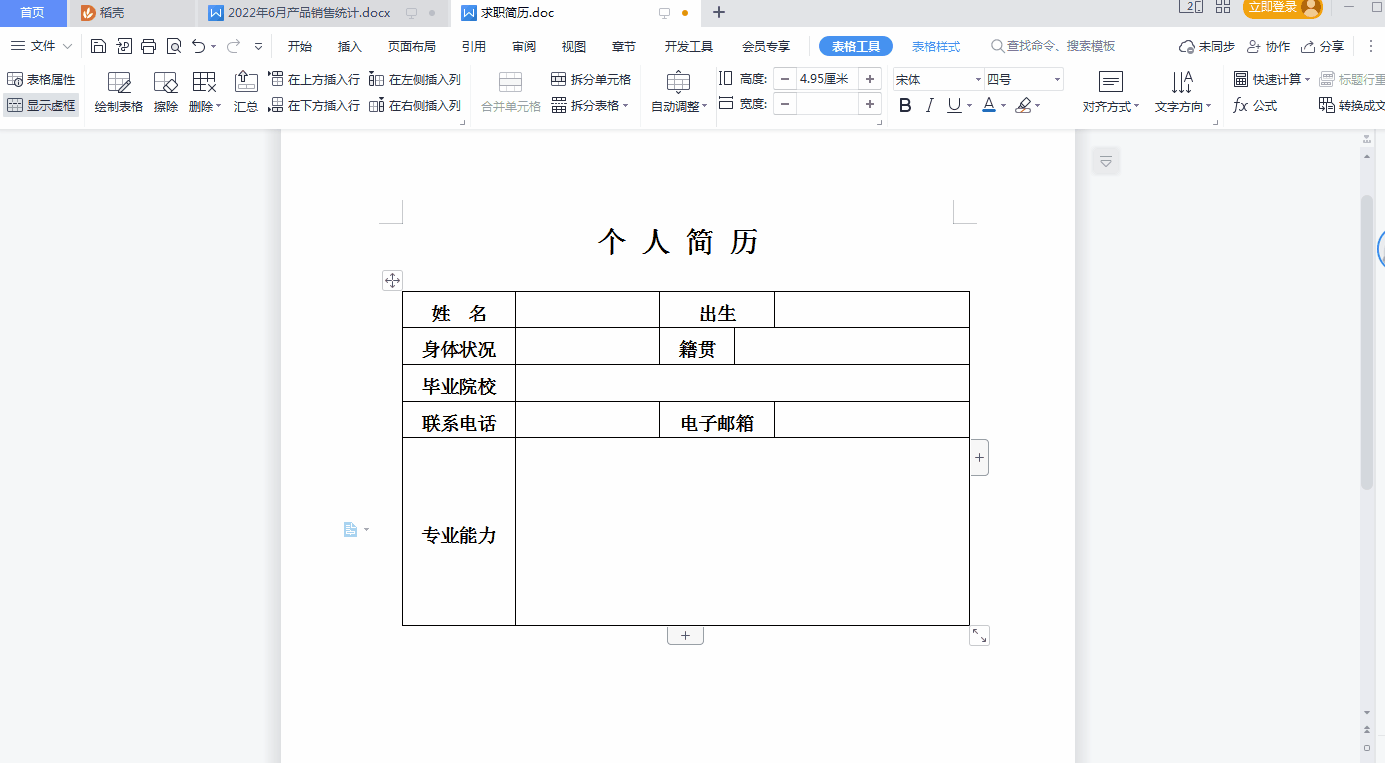The height and width of the screenshot is (763, 1385).
Task: Open the 四号 font size dropdown
Action: (x=1057, y=79)
